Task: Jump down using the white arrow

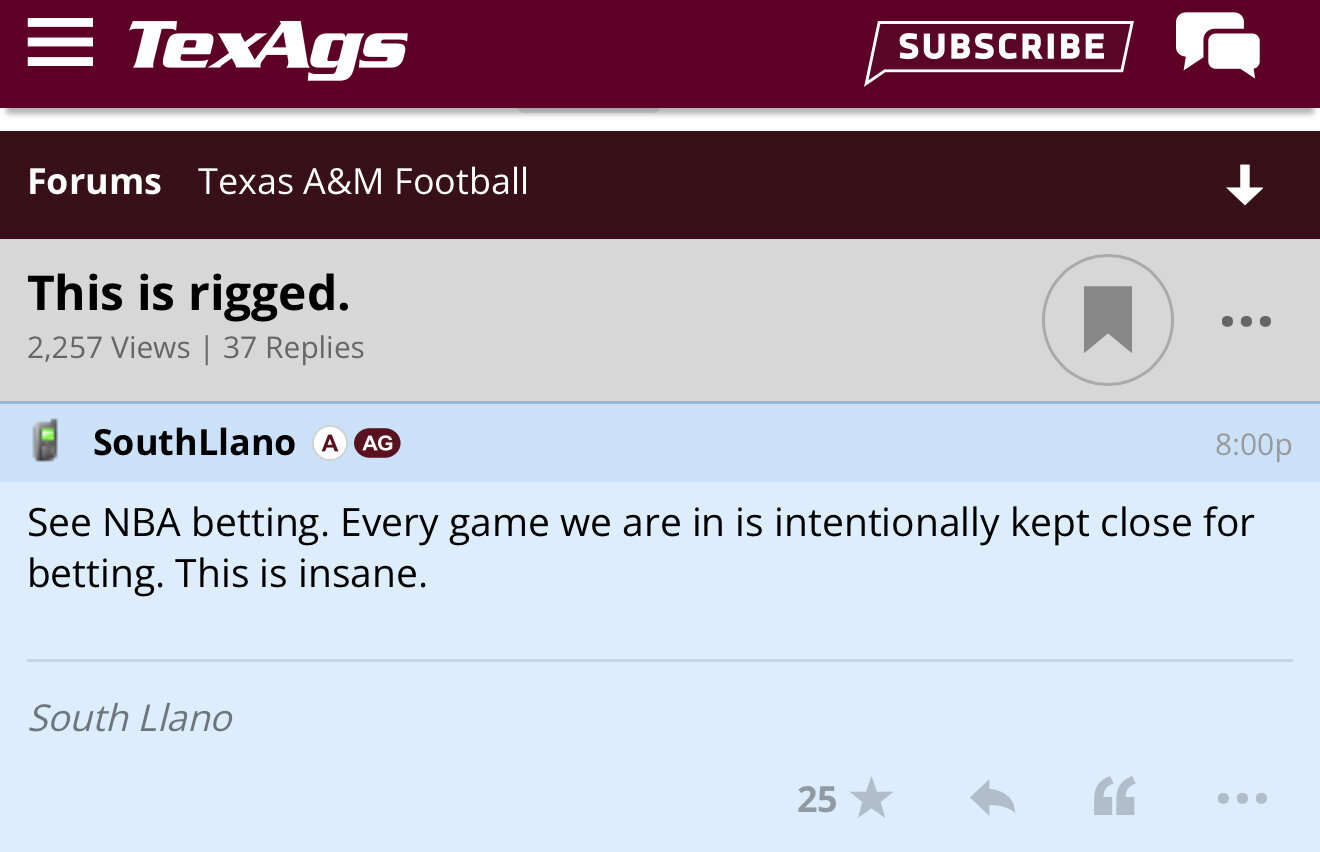Action: [1244, 185]
